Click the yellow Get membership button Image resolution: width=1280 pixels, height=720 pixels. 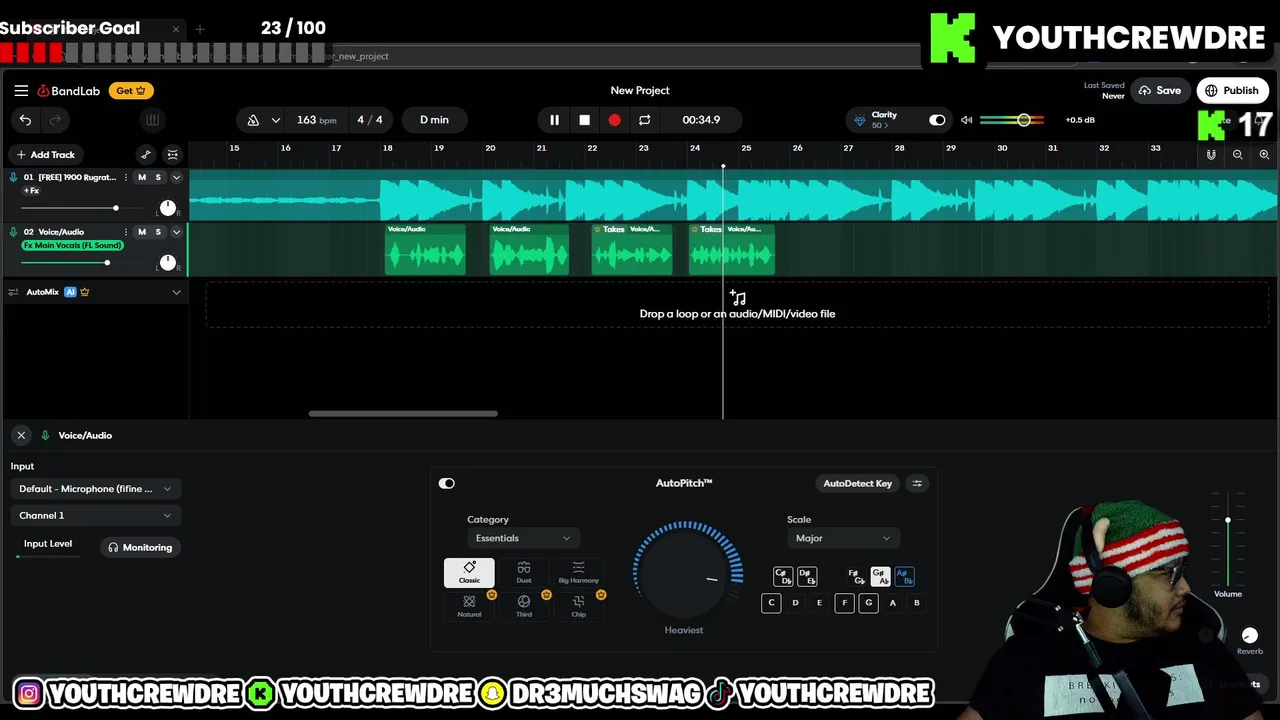(131, 90)
